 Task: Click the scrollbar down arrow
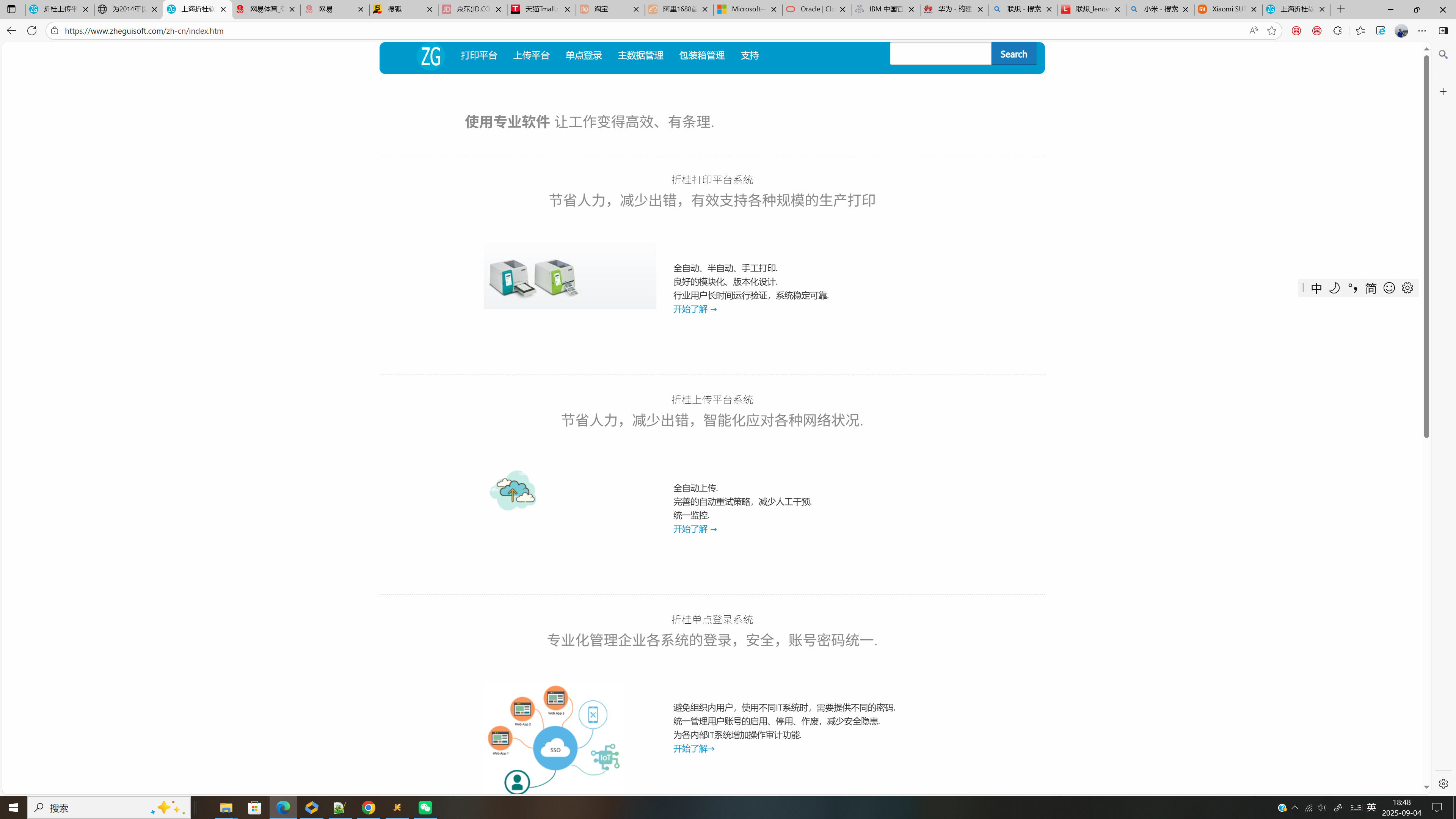[1426, 787]
